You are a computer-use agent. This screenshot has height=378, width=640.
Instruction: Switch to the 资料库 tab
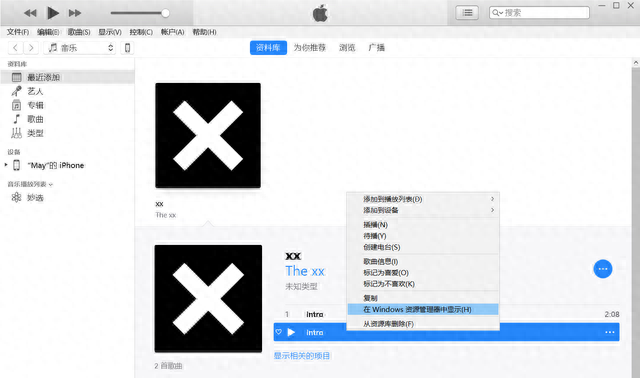pos(268,48)
